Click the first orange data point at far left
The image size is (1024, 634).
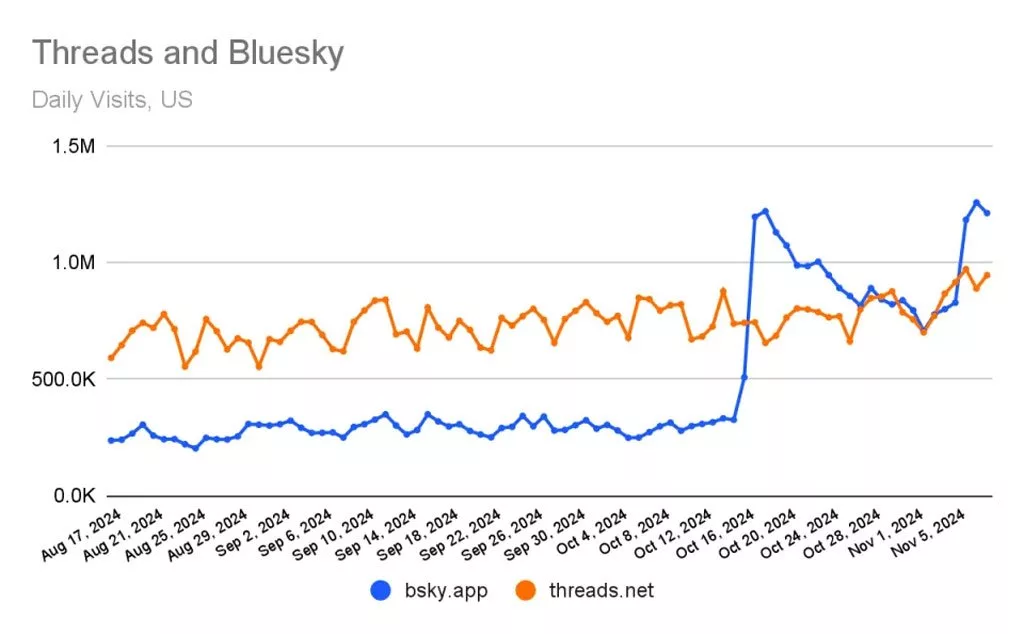111,357
